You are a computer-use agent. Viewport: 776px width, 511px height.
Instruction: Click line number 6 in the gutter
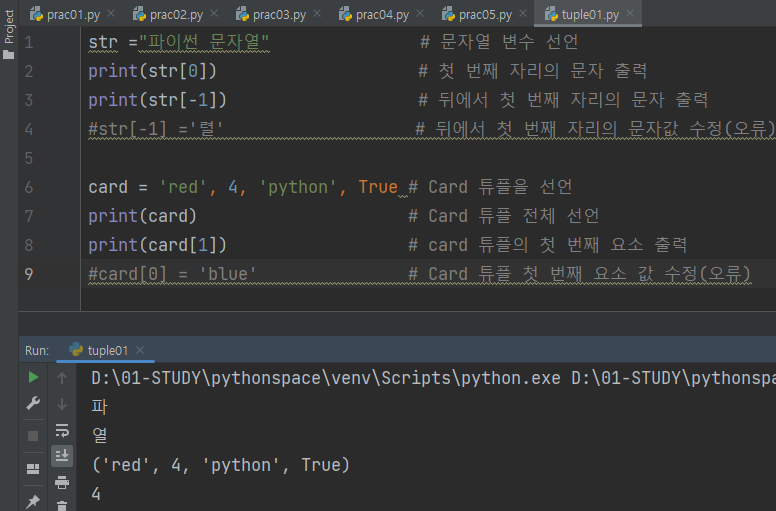(29, 187)
